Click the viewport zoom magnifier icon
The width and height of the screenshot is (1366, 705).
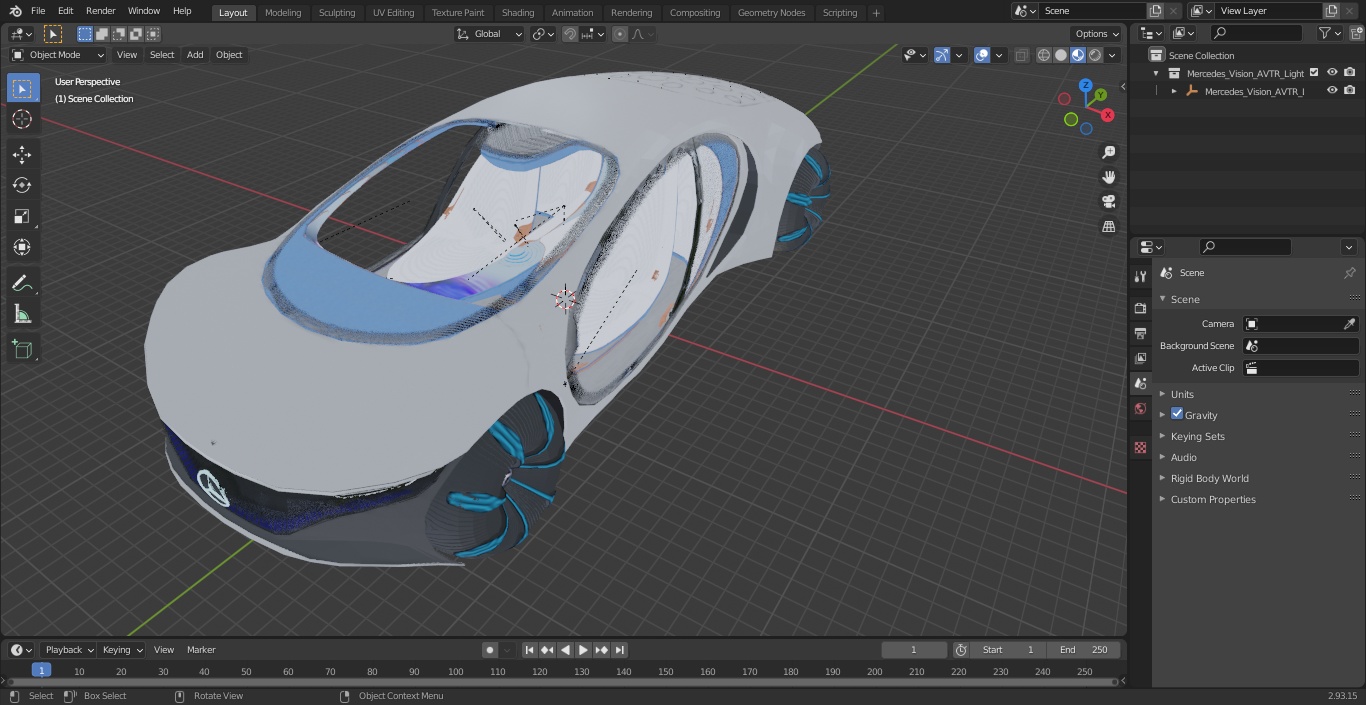[1108, 152]
